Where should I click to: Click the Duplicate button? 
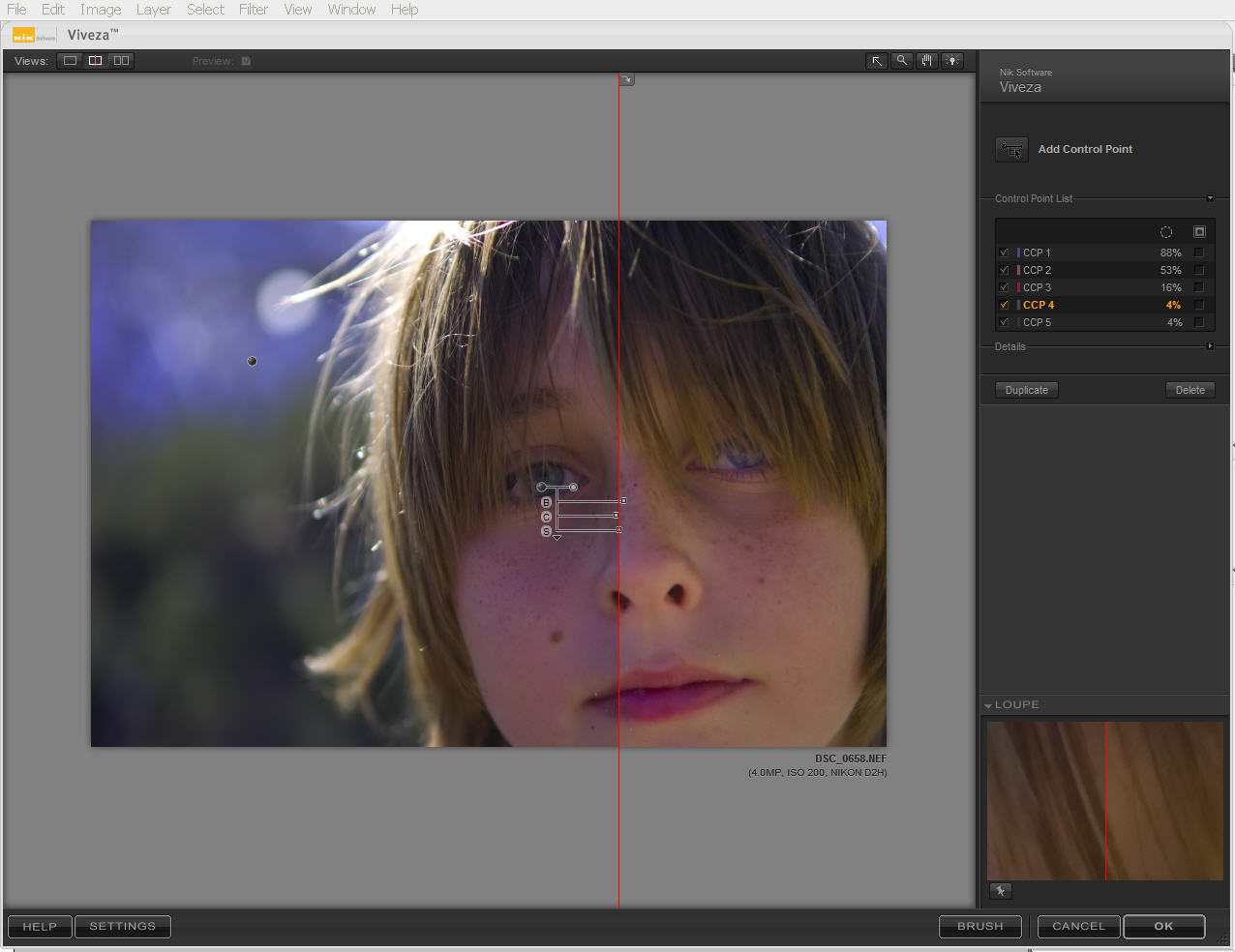coord(1027,390)
